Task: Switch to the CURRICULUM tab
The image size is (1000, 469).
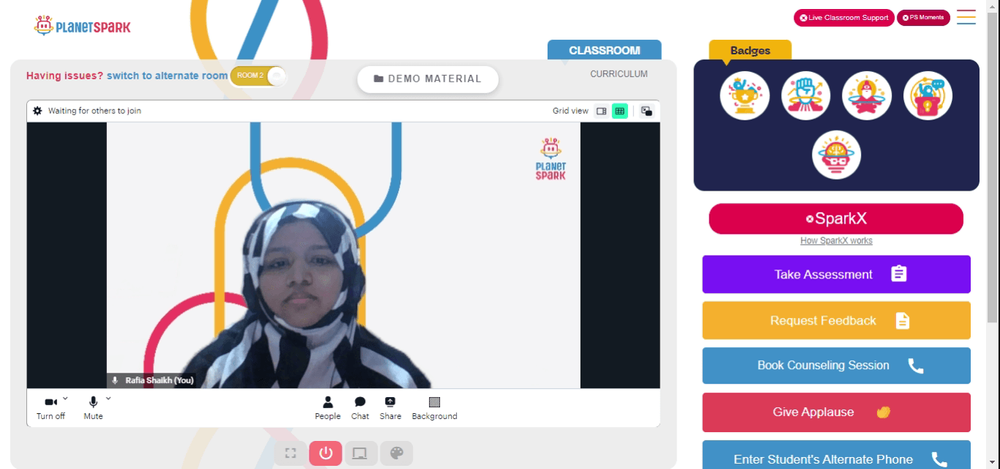Action: [x=619, y=74]
